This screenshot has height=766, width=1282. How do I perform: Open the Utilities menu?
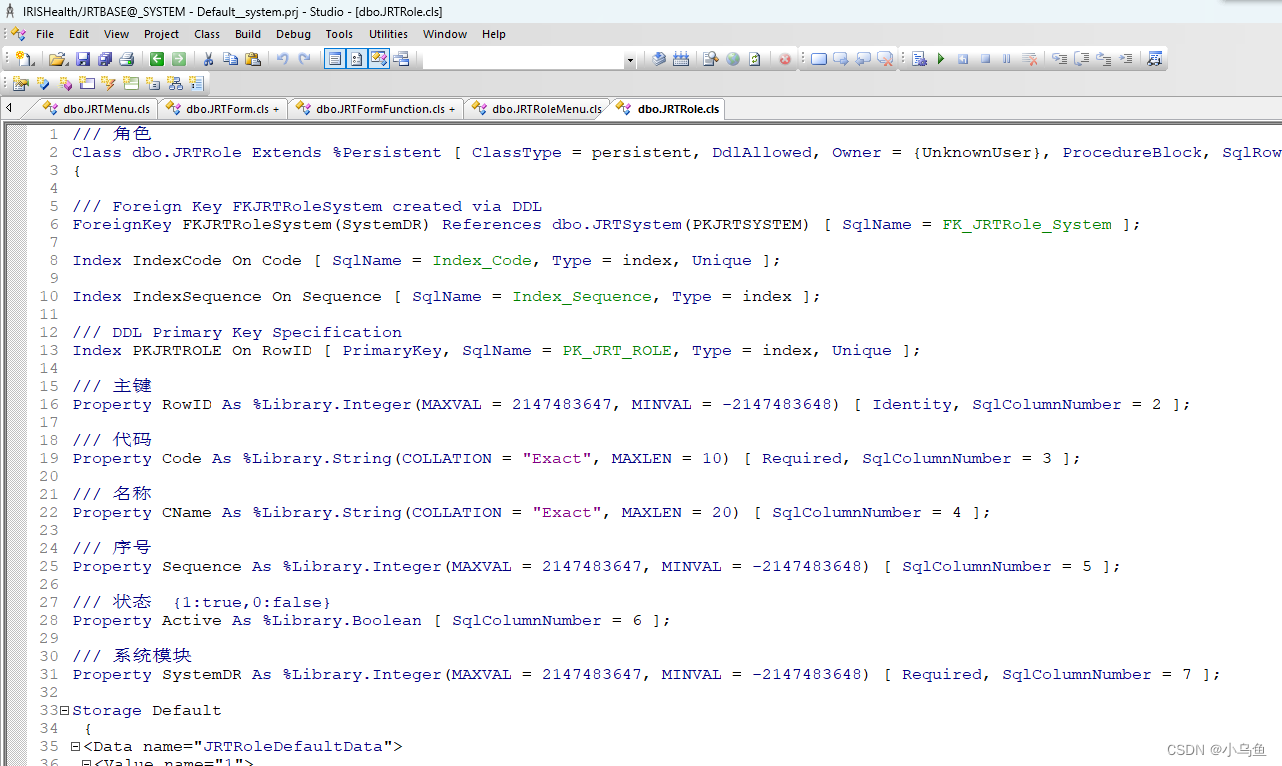388,34
